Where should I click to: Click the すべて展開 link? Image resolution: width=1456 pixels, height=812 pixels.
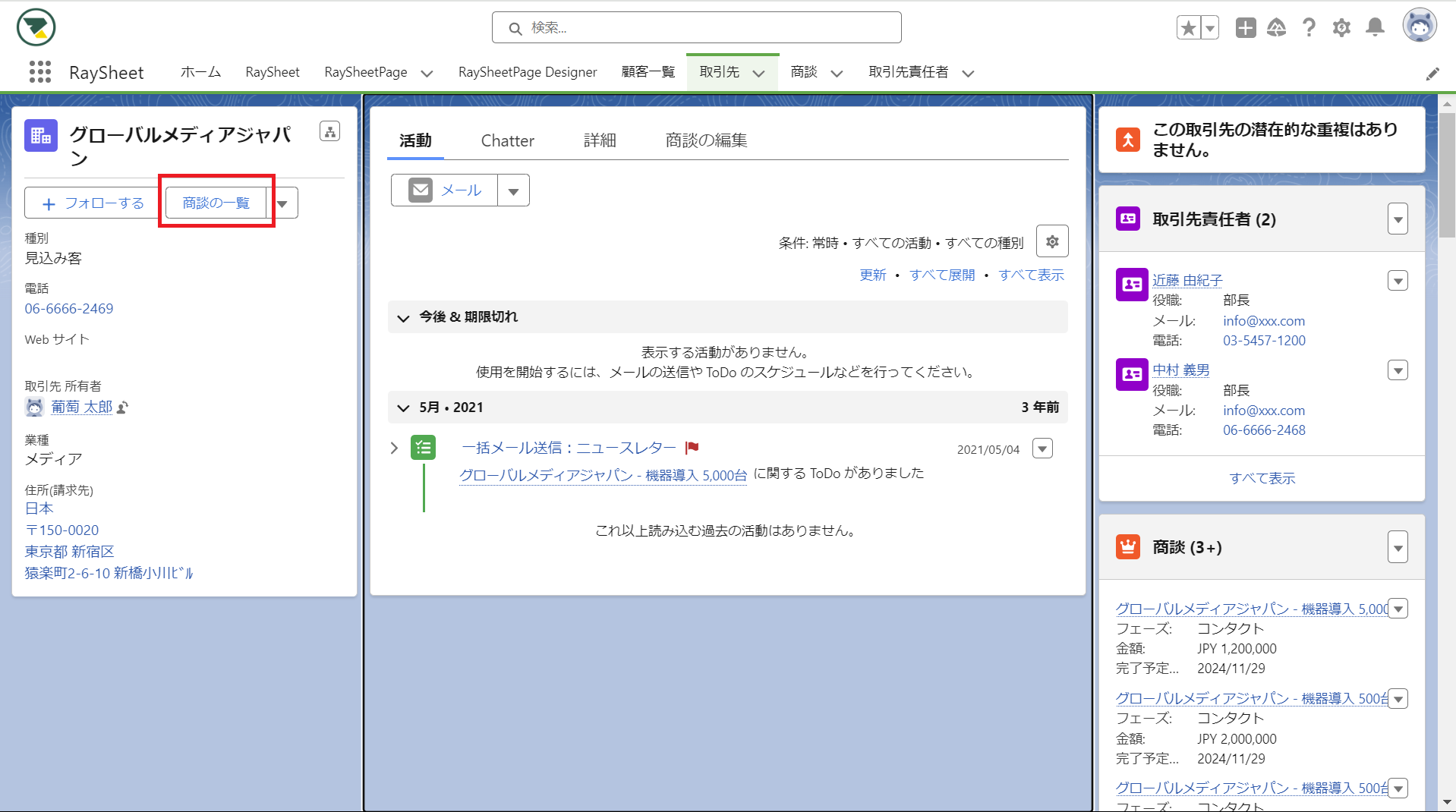[942, 275]
